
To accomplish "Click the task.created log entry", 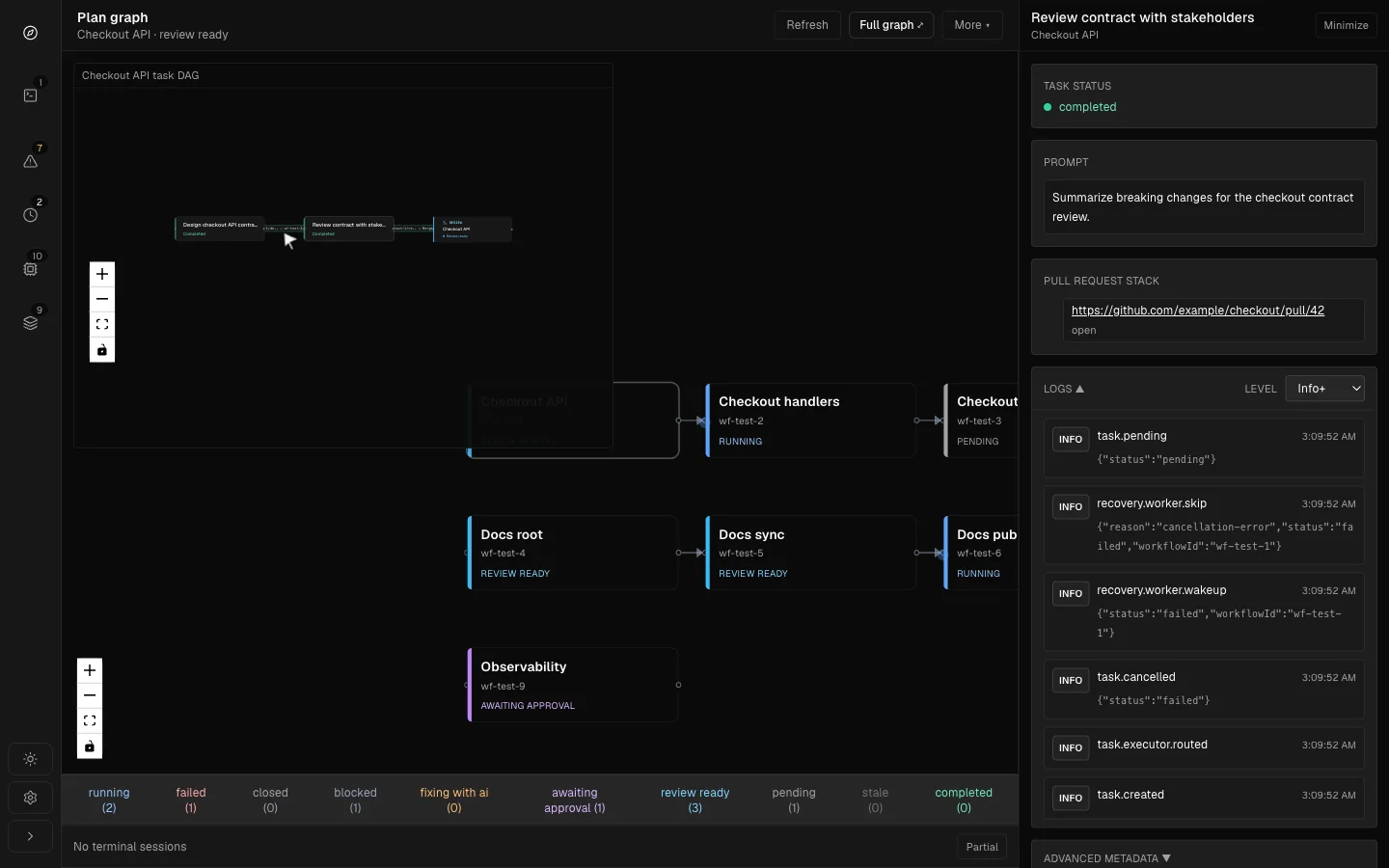I will point(1204,798).
